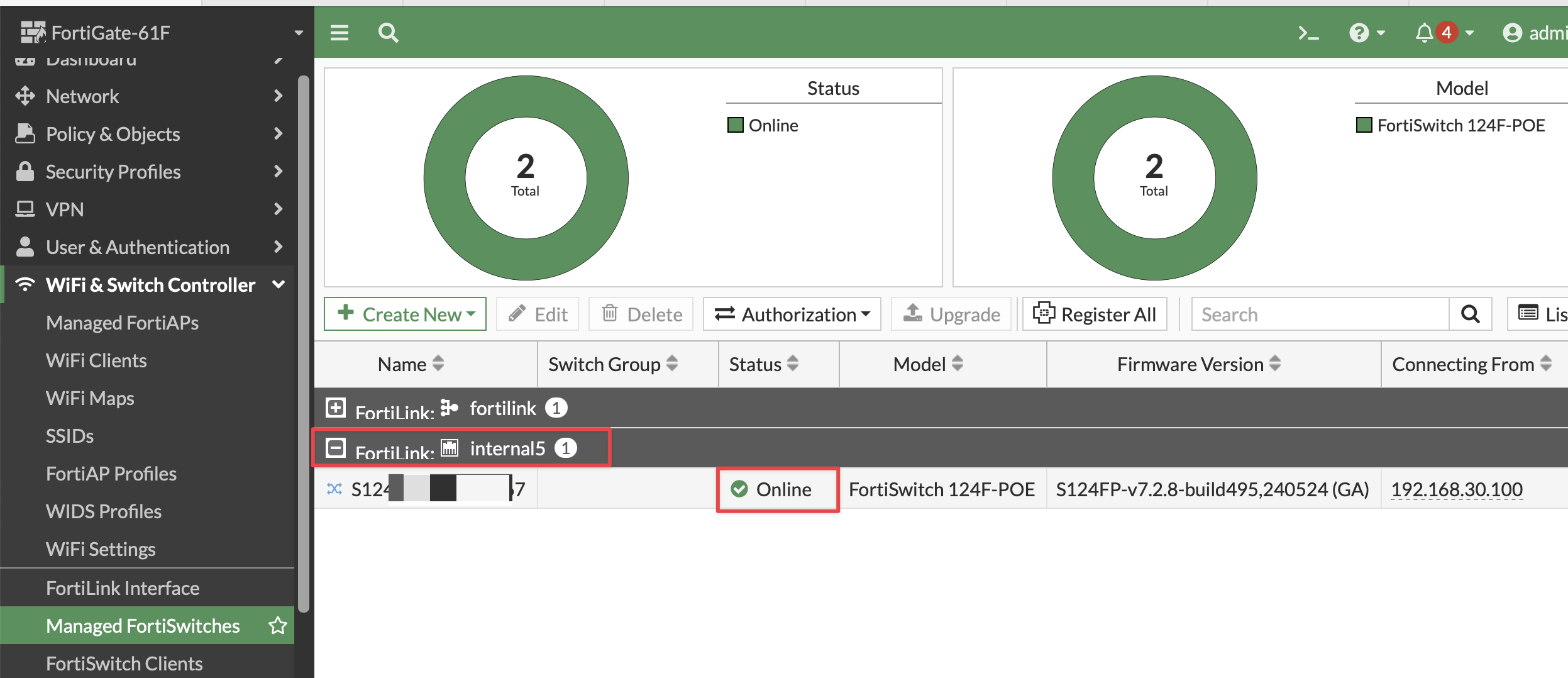This screenshot has width=1568, height=678.
Task: Click the Delete button
Action: [641, 314]
